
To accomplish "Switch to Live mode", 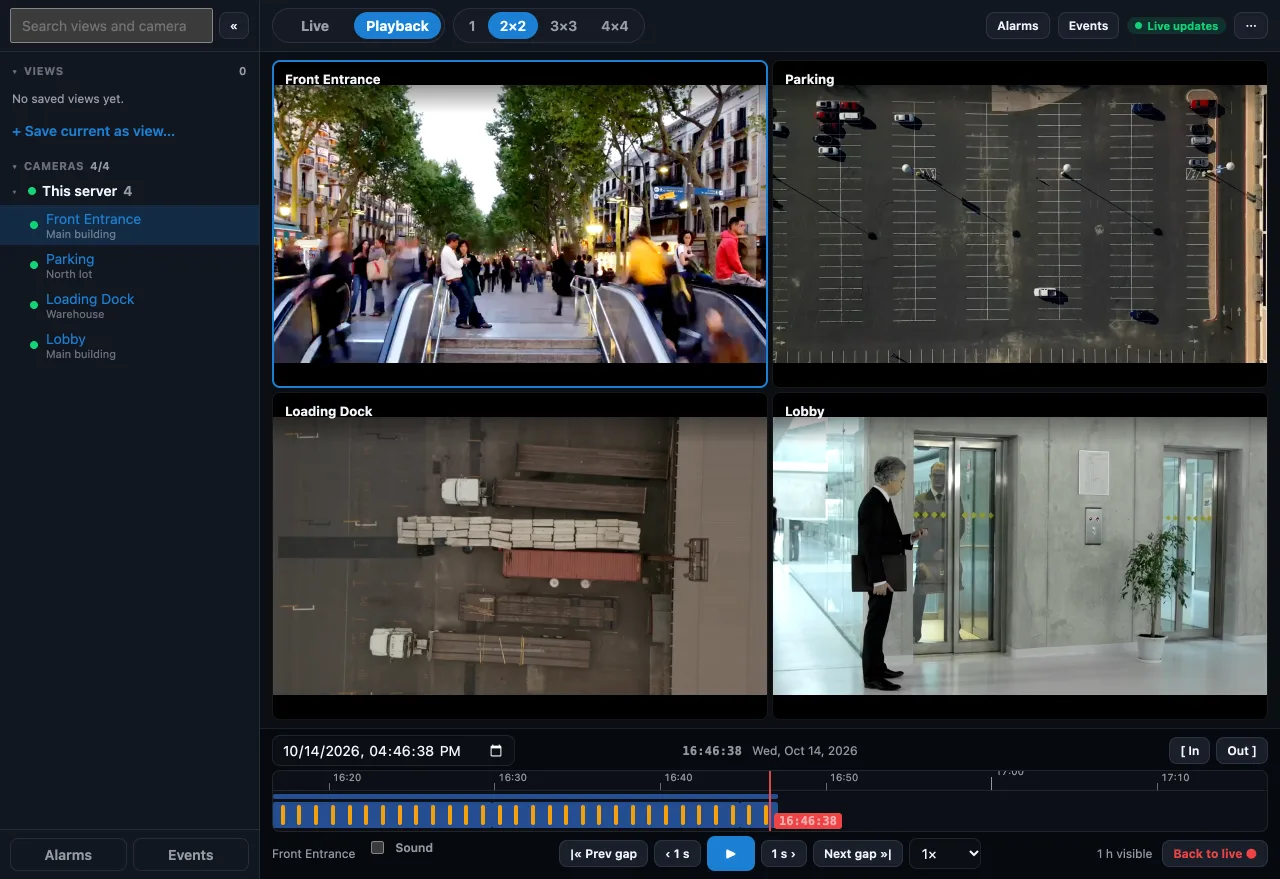I will pos(315,26).
